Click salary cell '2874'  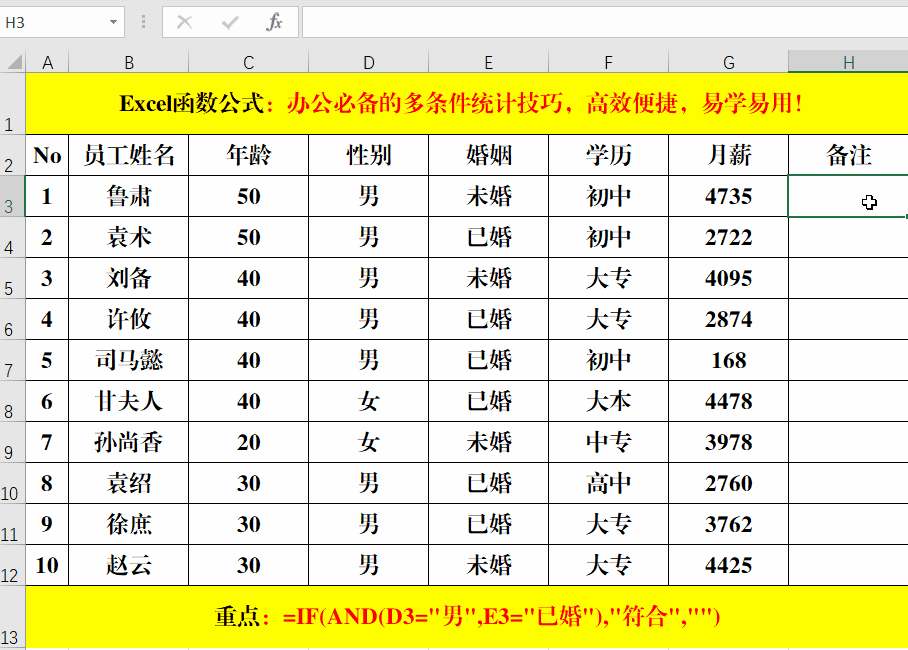coord(728,319)
